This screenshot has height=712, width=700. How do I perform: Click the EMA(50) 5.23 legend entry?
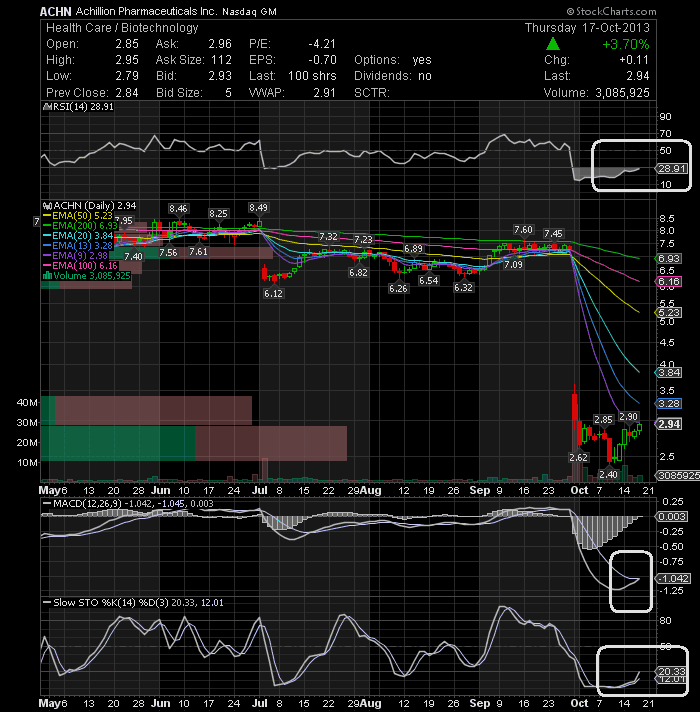pos(77,216)
